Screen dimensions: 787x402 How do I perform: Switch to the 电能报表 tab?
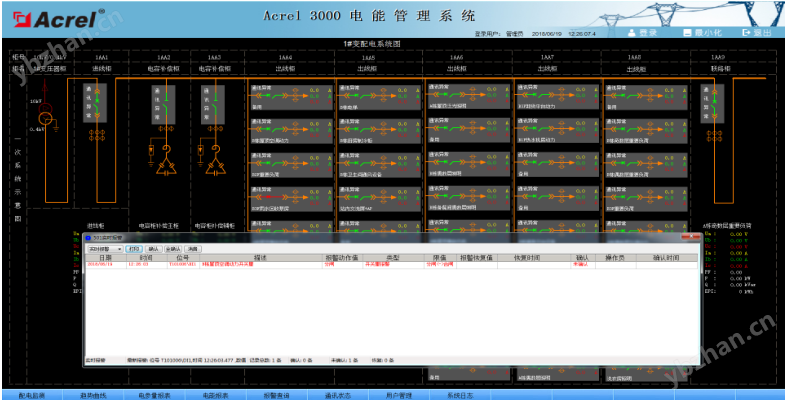tap(216, 396)
